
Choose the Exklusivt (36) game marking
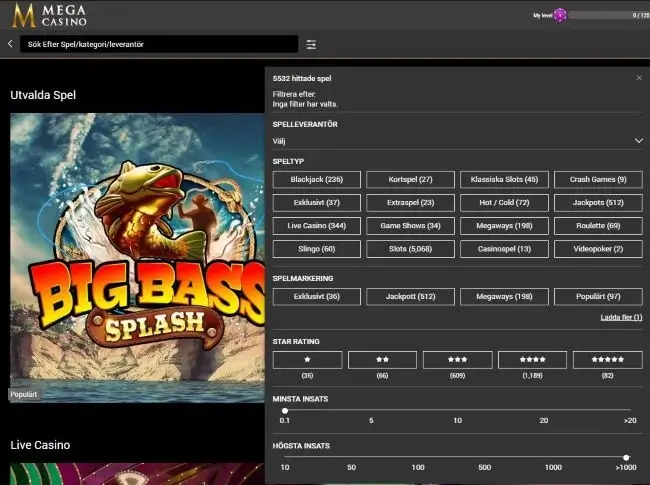point(317,297)
